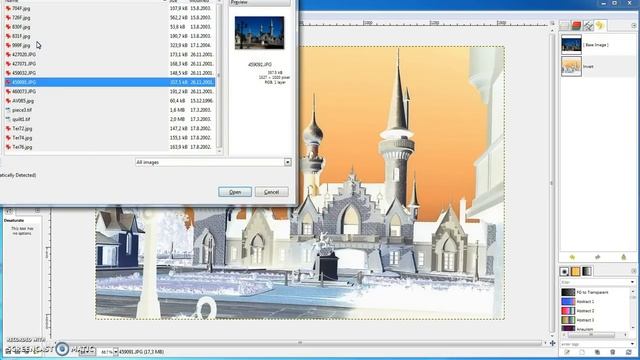Click the Redo arrow below history list
640x360 pixels.
click(598, 257)
